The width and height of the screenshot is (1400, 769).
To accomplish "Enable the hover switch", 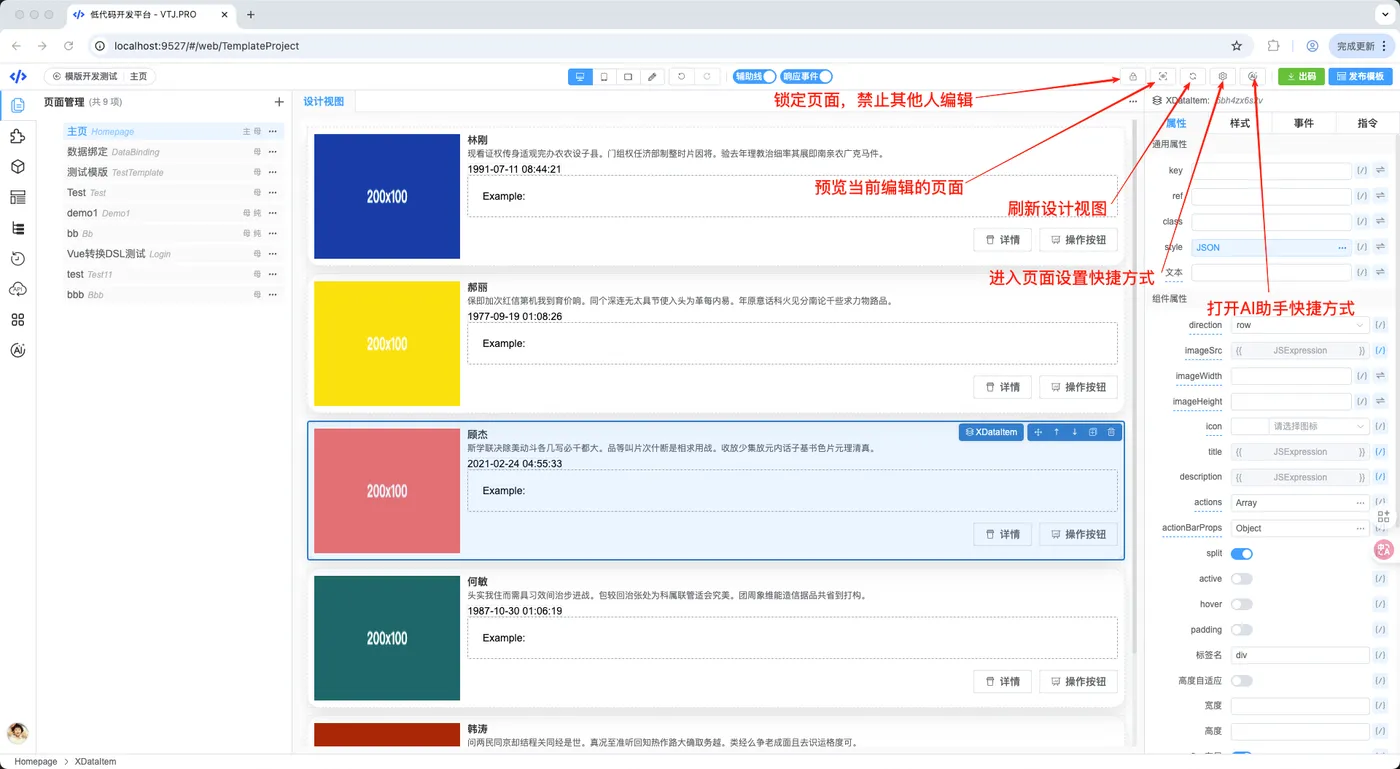I will pos(1241,604).
